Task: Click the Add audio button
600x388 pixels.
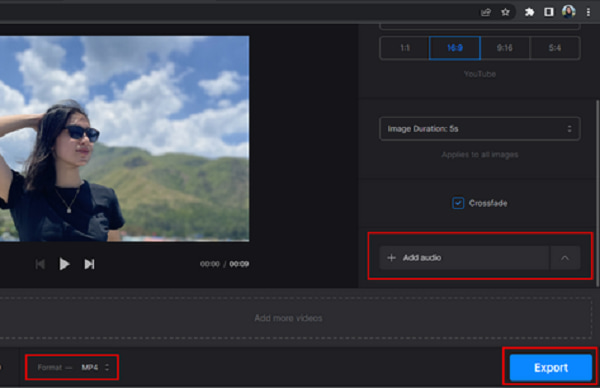Action: pyautogui.click(x=464, y=258)
